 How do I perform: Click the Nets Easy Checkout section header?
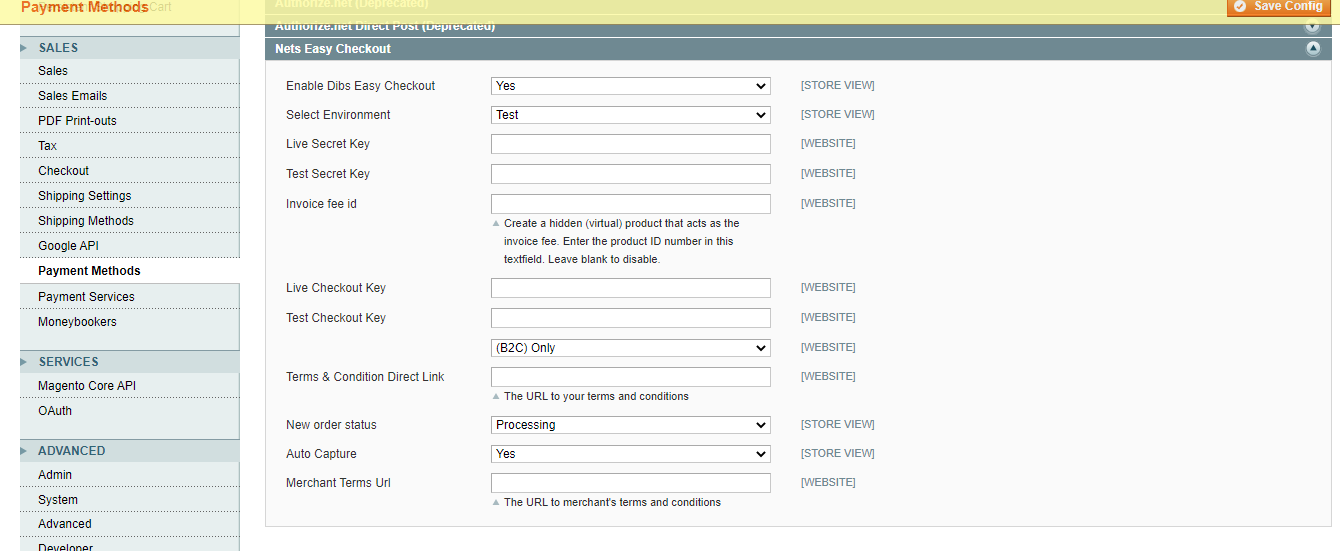coord(798,49)
